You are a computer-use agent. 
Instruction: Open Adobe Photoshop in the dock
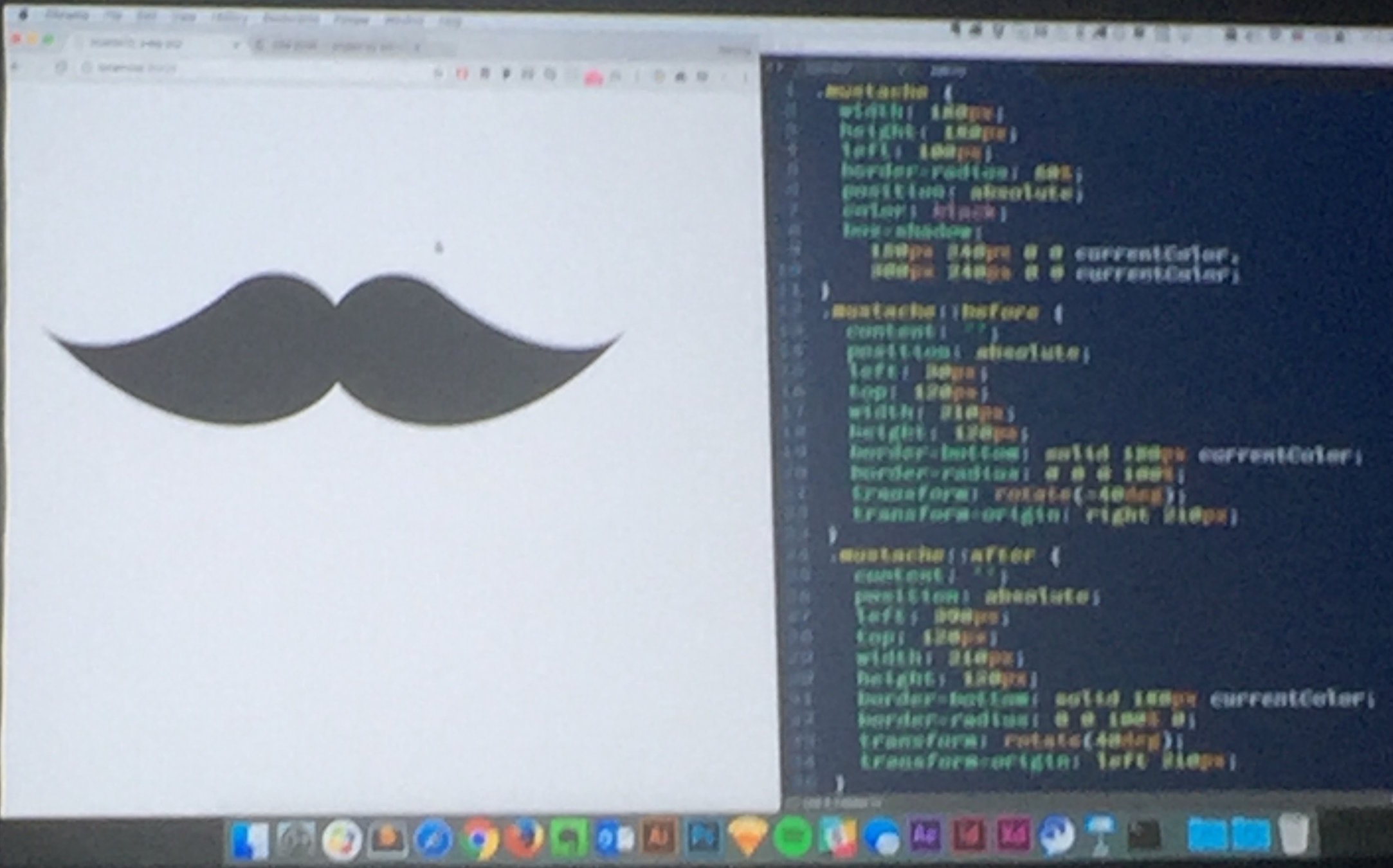click(x=702, y=837)
